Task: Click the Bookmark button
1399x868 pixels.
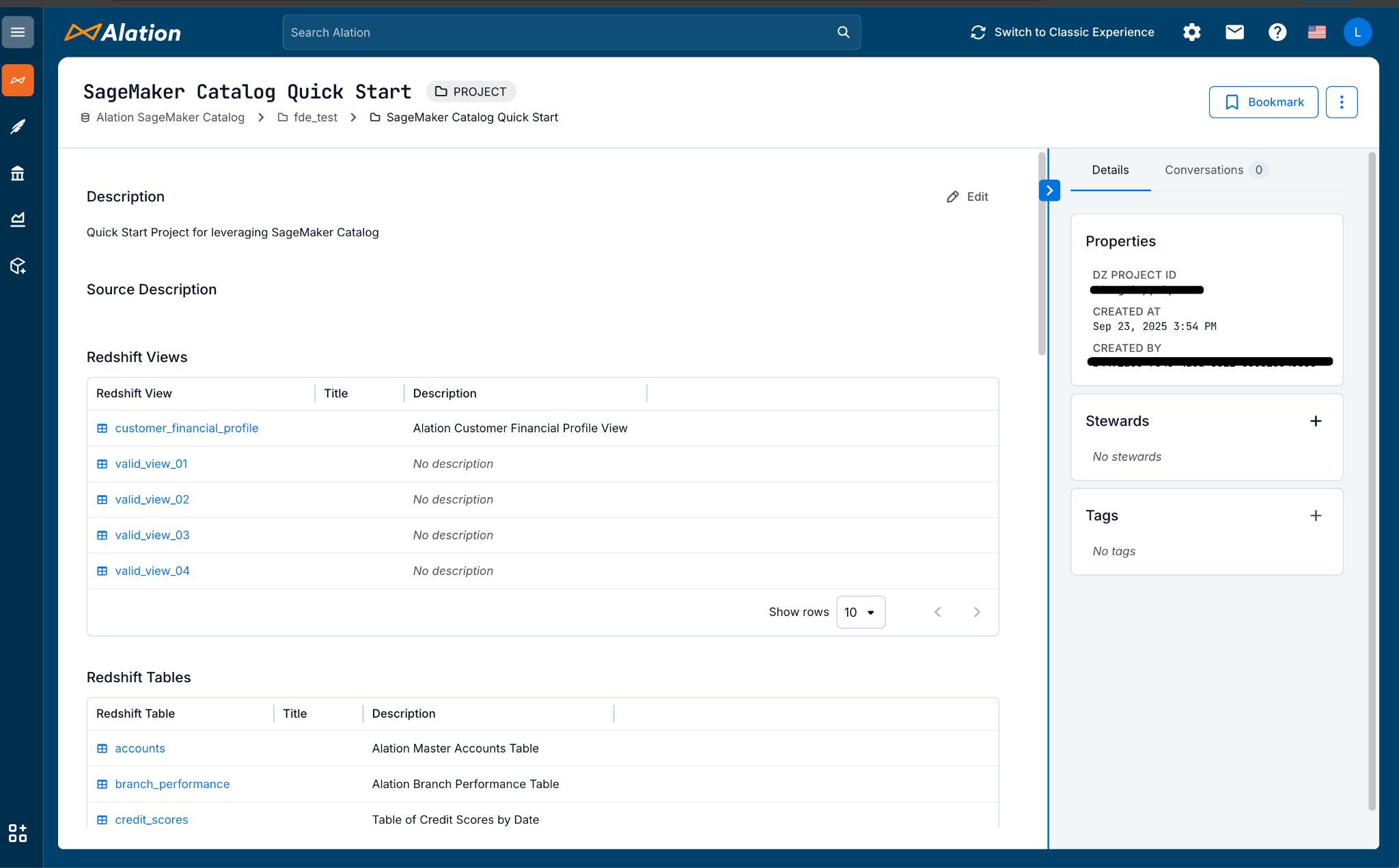Action: pos(1263,102)
